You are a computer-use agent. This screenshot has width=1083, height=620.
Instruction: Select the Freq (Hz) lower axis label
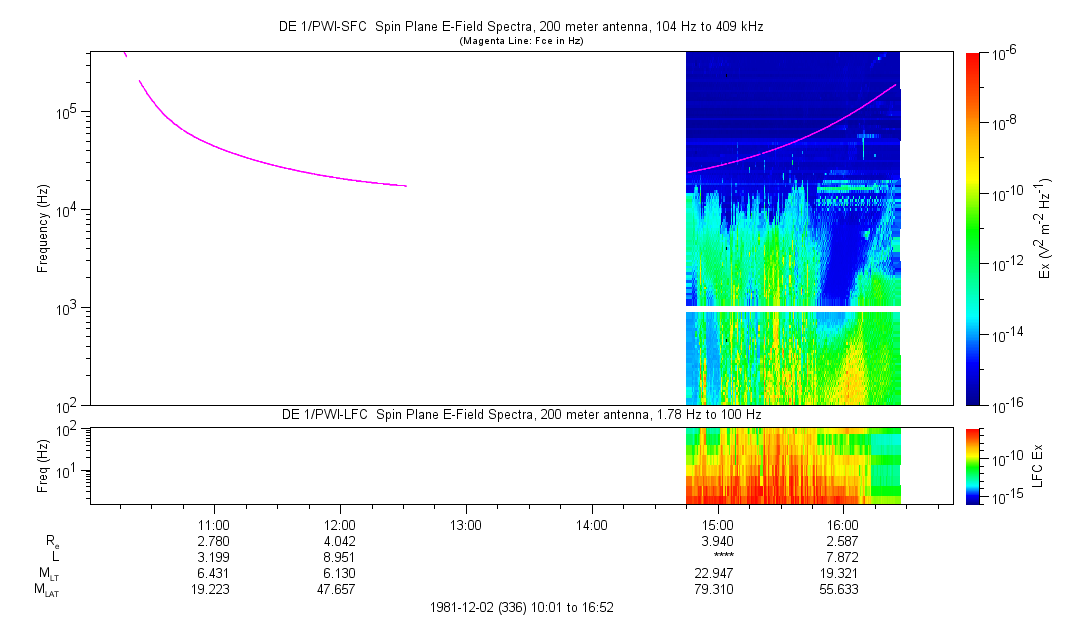(43, 465)
